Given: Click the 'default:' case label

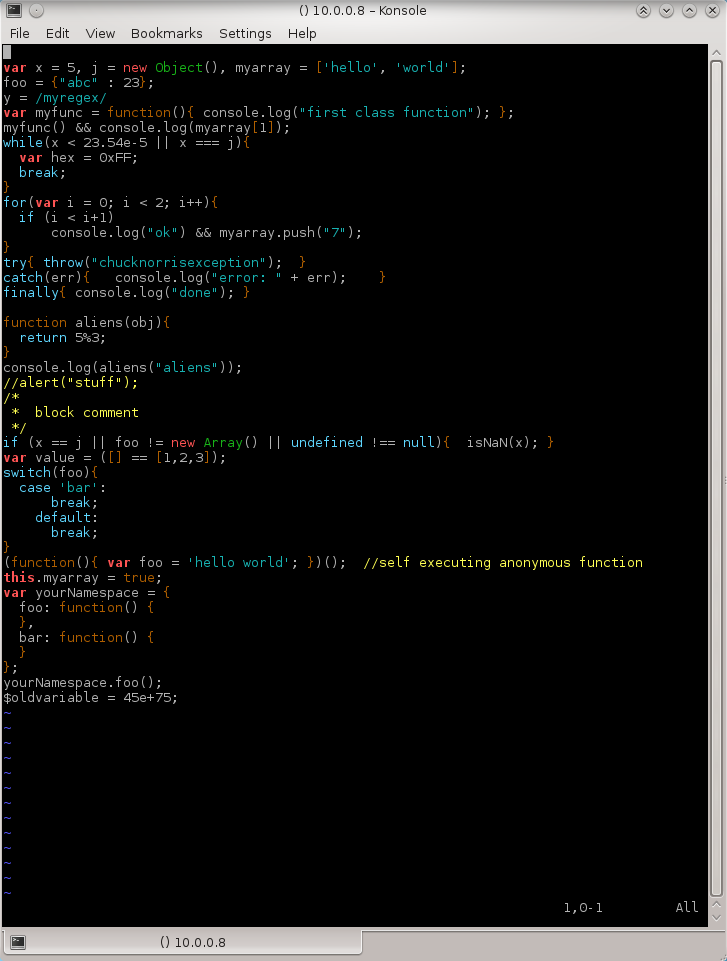Looking at the screenshot, I should pyautogui.click(x=66, y=518).
